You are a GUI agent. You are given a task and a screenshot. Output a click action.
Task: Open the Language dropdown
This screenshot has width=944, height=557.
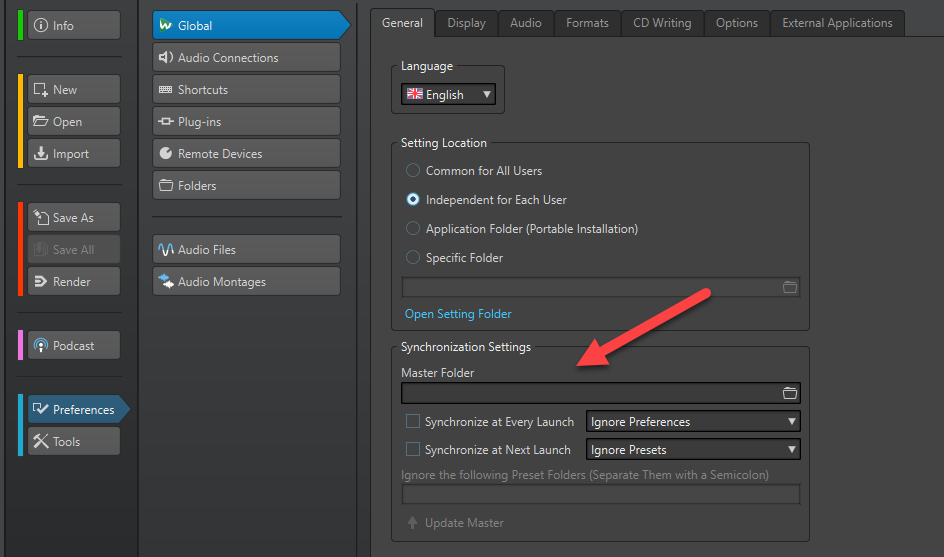(448, 95)
